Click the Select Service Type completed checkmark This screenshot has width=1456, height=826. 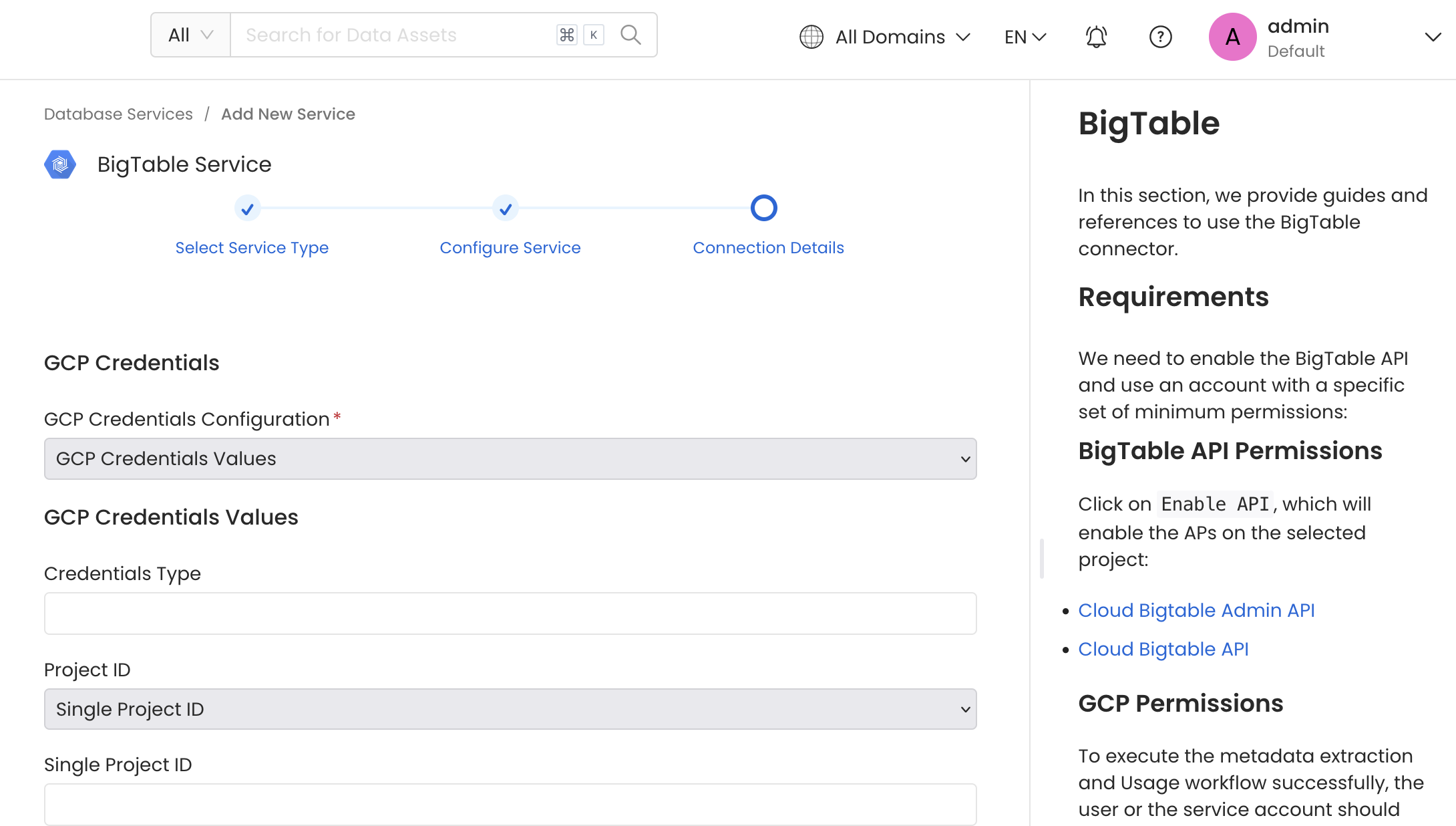pos(248,208)
